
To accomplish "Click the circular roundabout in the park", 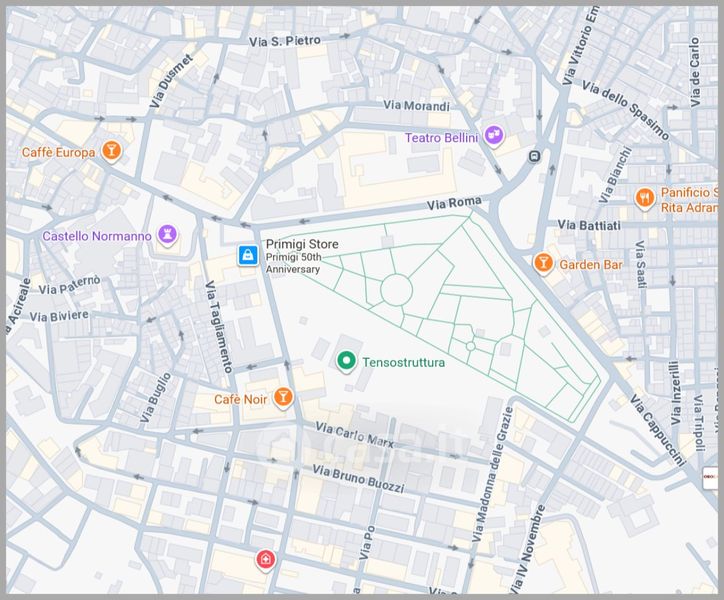I will pyautogui.click(x=396, y=290).
